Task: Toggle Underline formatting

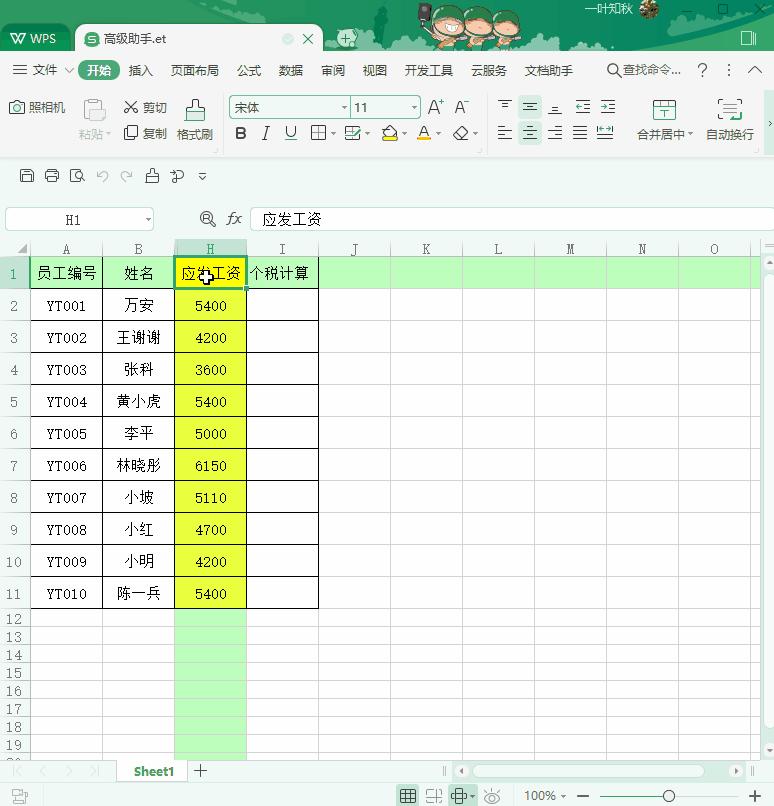Action: pos(291,134)
